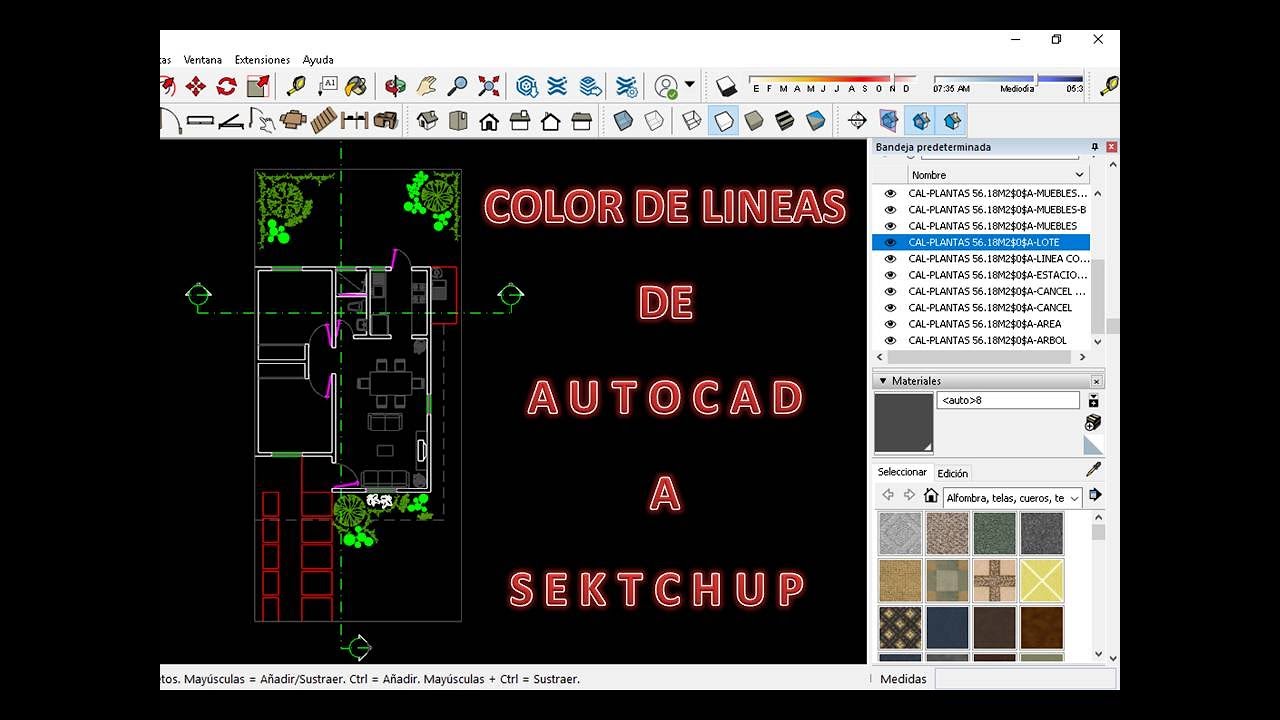Set material to default icon
This screenshot has height=720, width=1280.
(x=1093, y=446)
